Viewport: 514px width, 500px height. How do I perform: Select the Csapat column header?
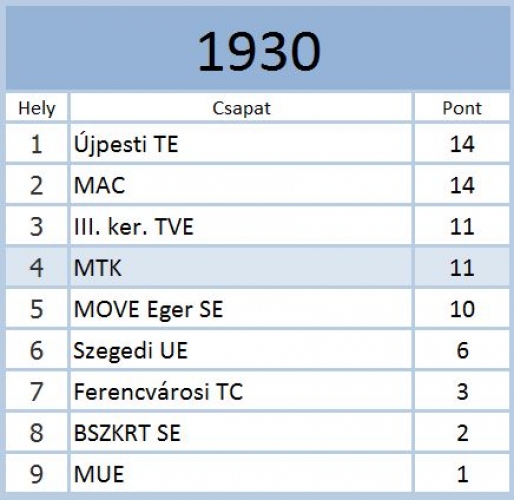click(241, 108)
